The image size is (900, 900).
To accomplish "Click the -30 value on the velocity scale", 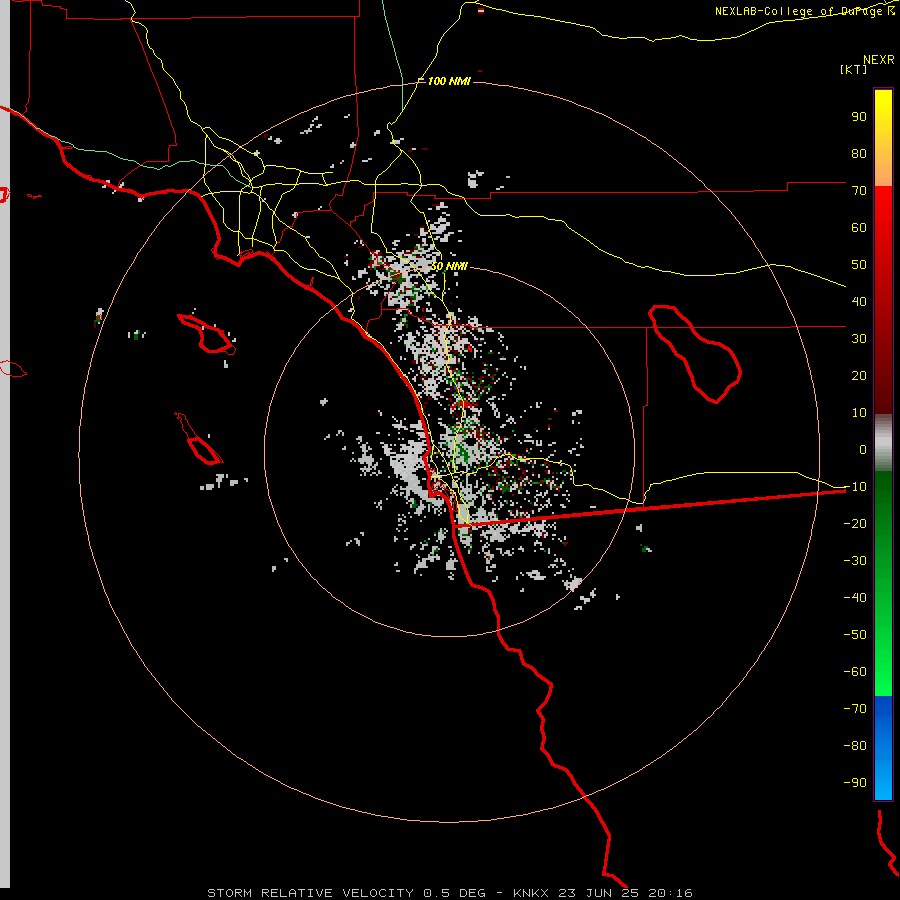I will click(x=855, y=561).
